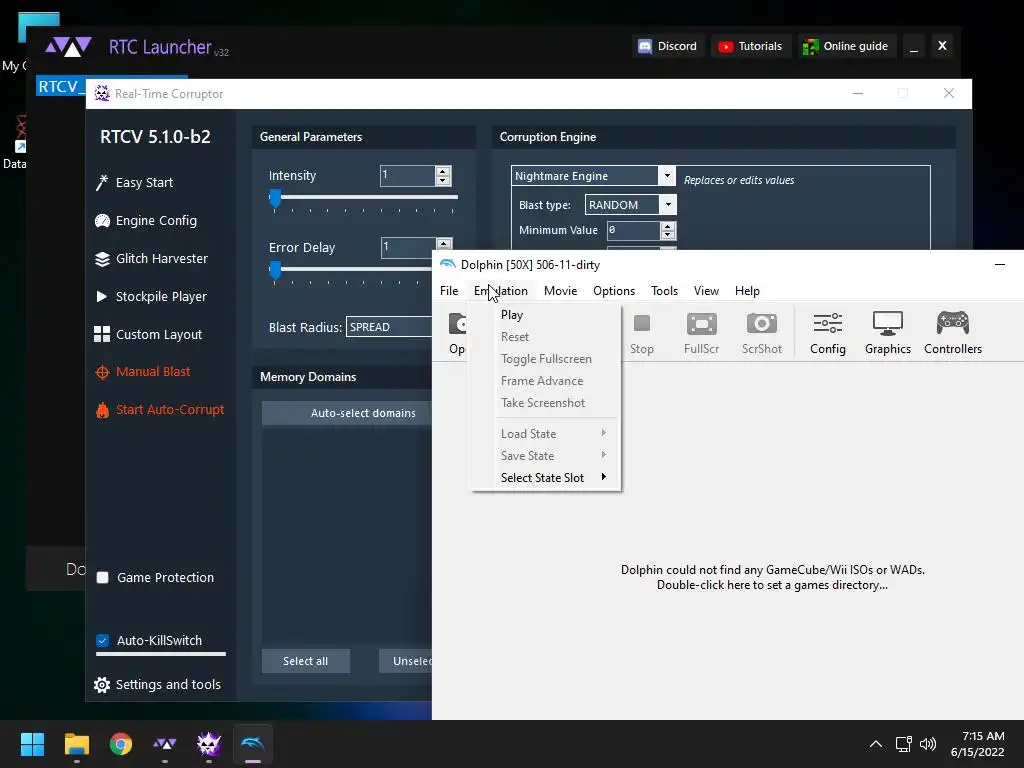The height and width of the screenshot is (768, 1024).
Task: Switch to RTC Launcher taskbar icon
Action: coord(165,744)
